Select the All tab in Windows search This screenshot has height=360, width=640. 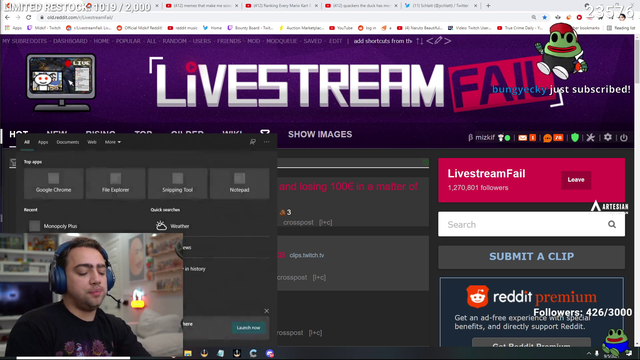pyautogui.click(x=27, y=142)
